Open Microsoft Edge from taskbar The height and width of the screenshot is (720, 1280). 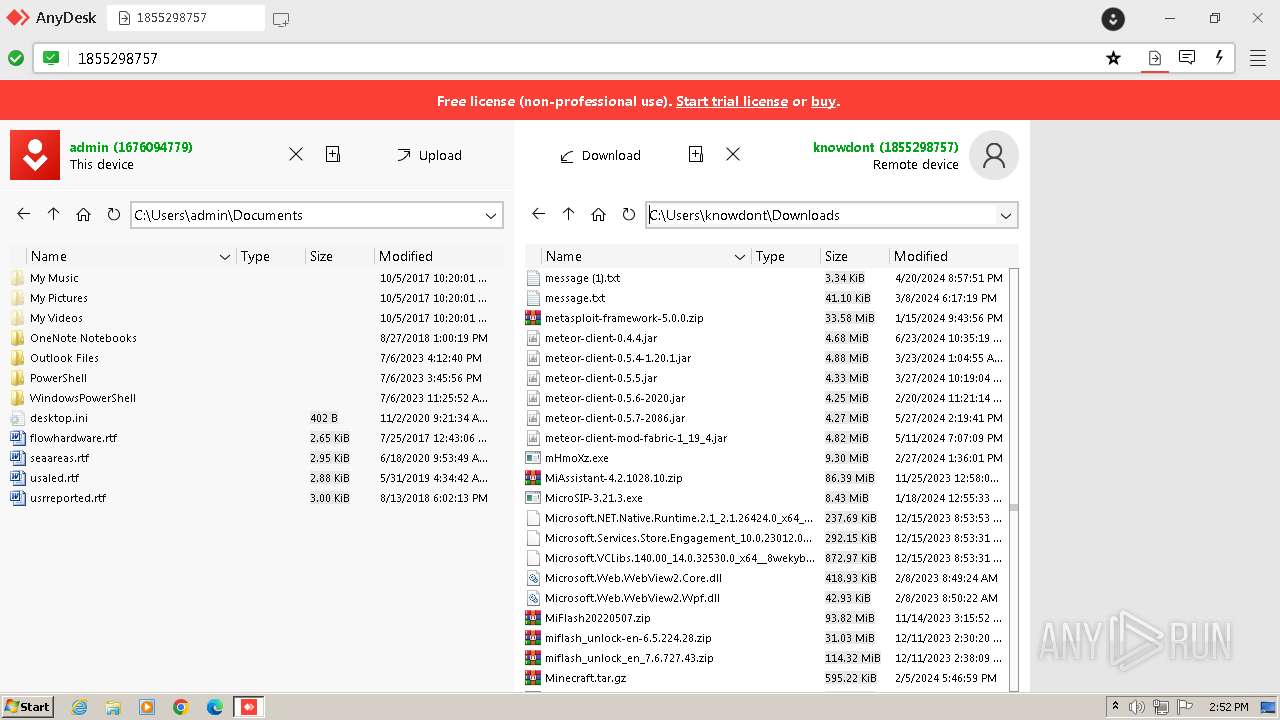pyautogui.click(x=215, y=707)
